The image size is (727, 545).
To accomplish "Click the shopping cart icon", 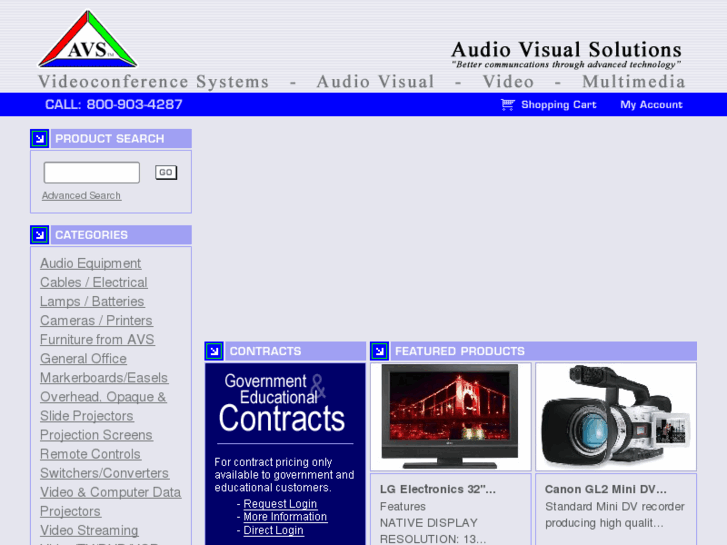I will (508, 104).
